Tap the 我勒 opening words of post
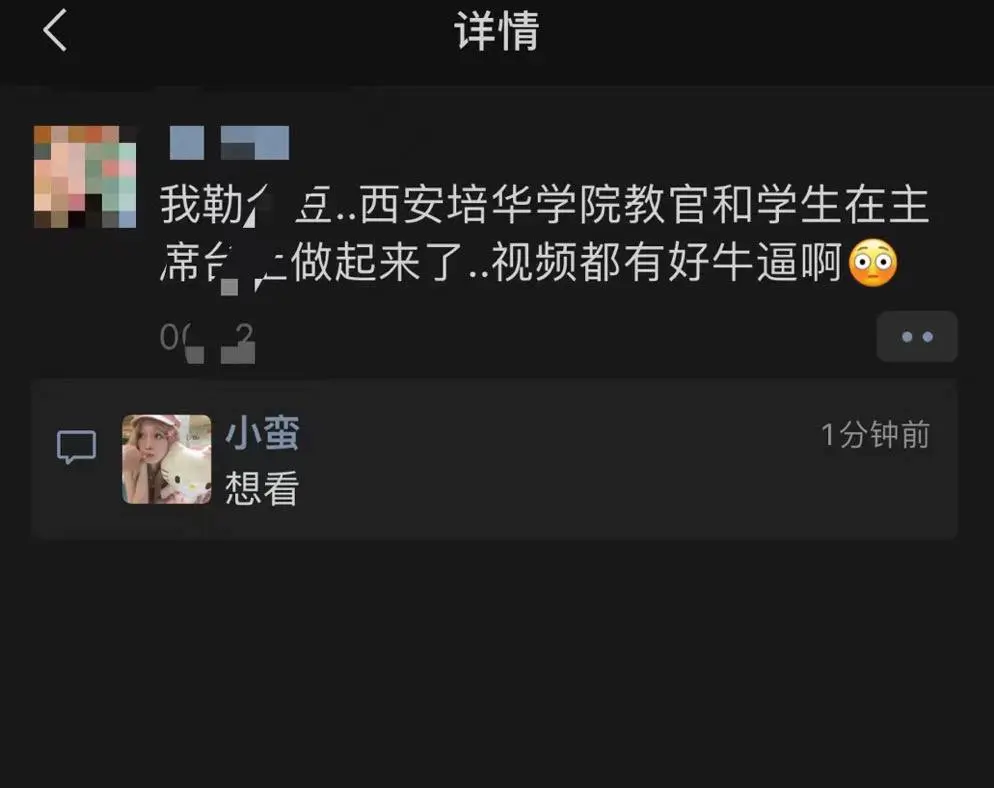 tap(202, 205)
